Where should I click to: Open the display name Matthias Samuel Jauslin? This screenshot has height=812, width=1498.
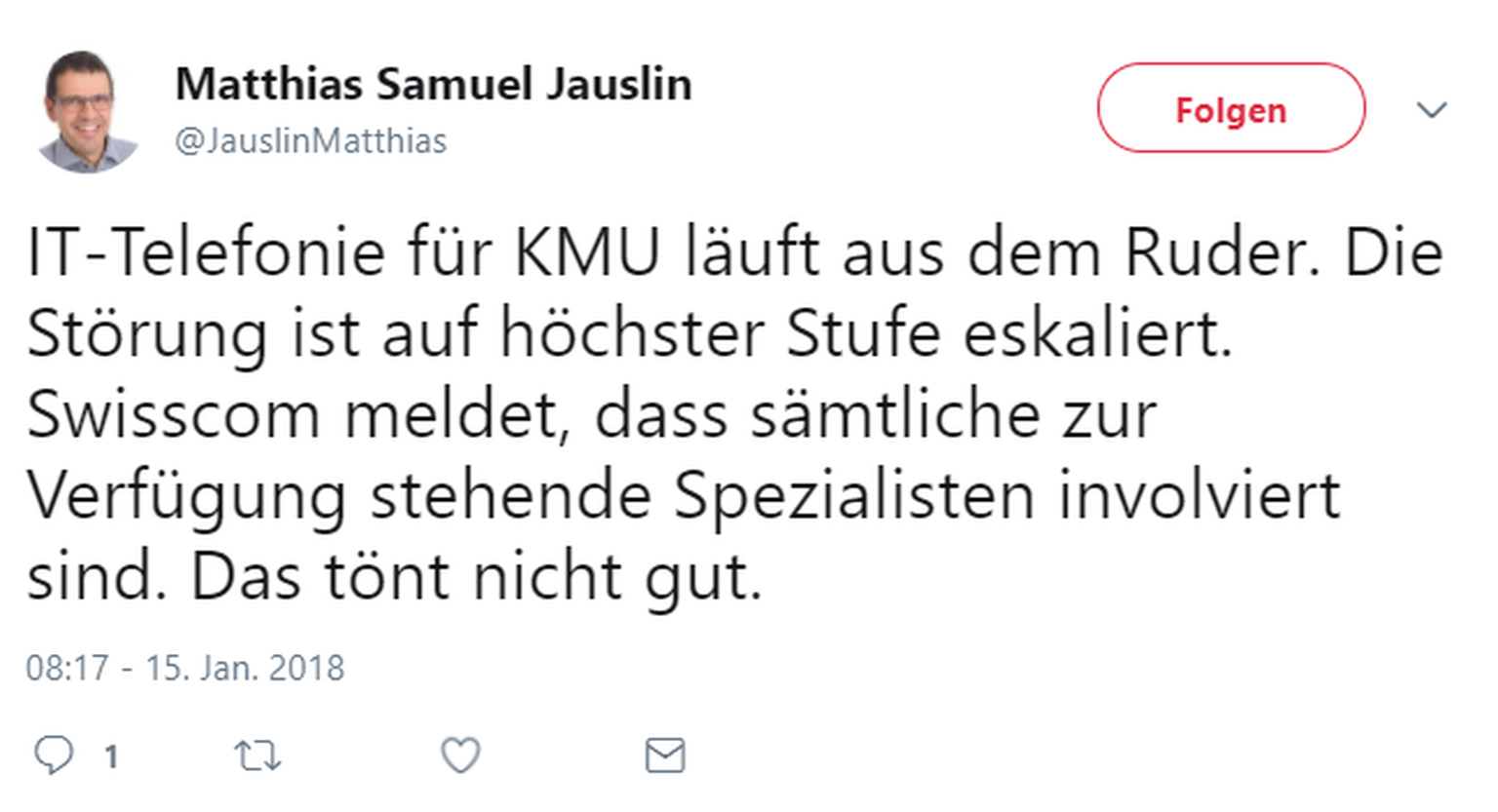pos(433,85)
